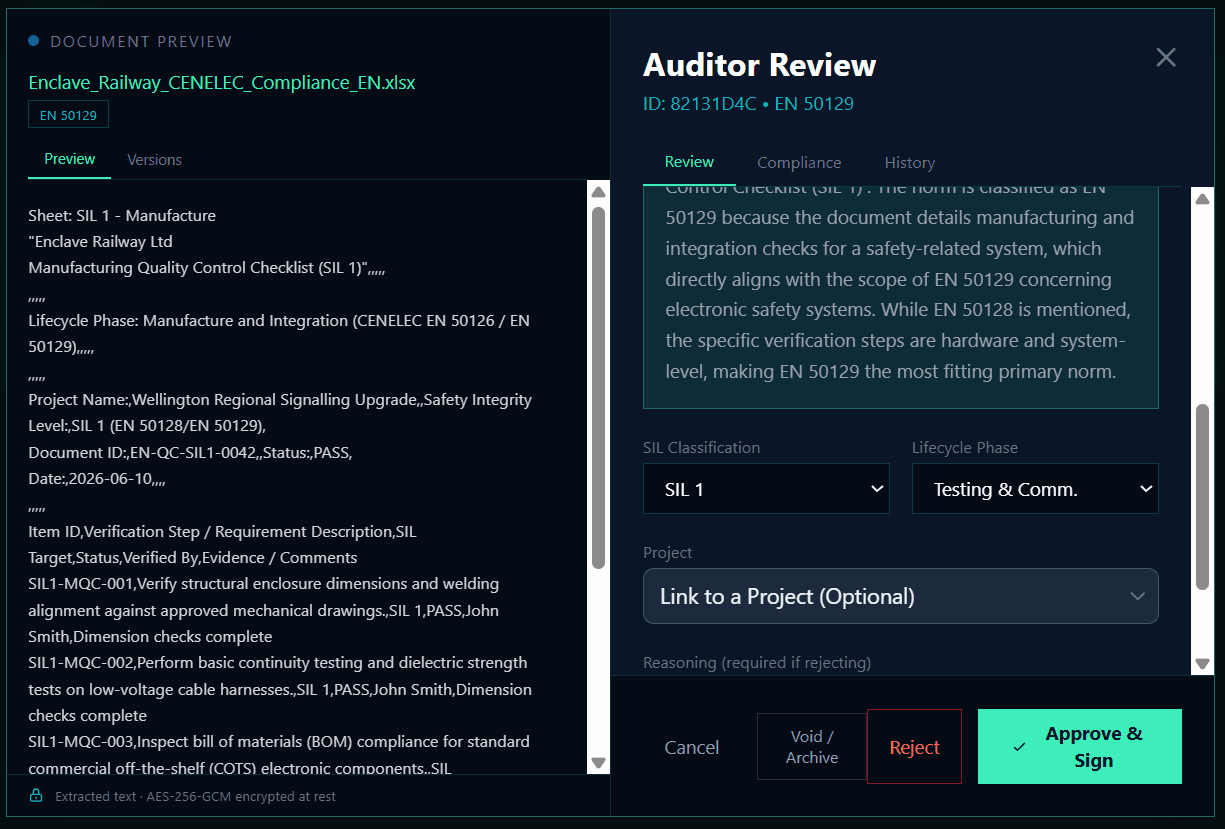
Task: Click the Void / Archive button
Action: [x=812, y=747]
